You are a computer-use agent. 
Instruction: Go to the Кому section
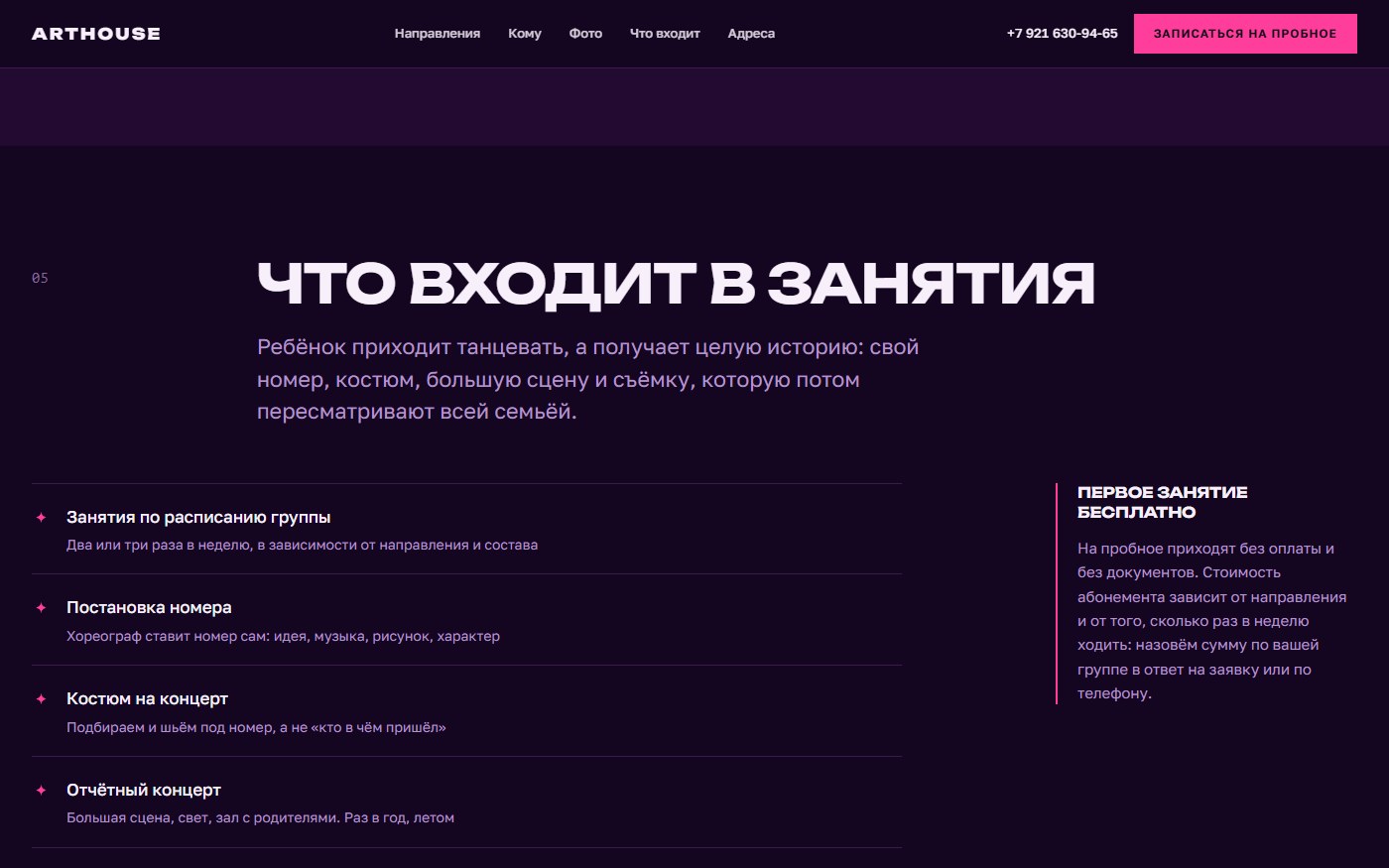(x=525, y=34)
